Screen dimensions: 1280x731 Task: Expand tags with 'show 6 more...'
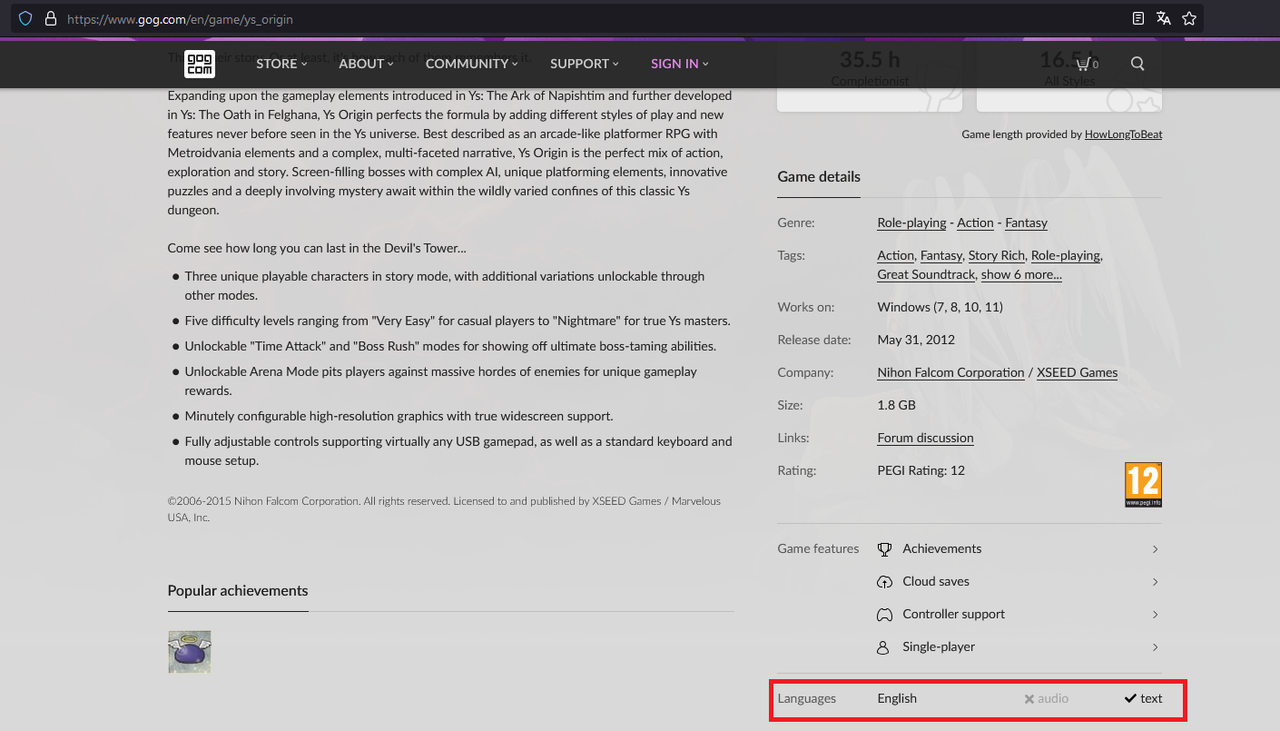(x=1021, y=274)
